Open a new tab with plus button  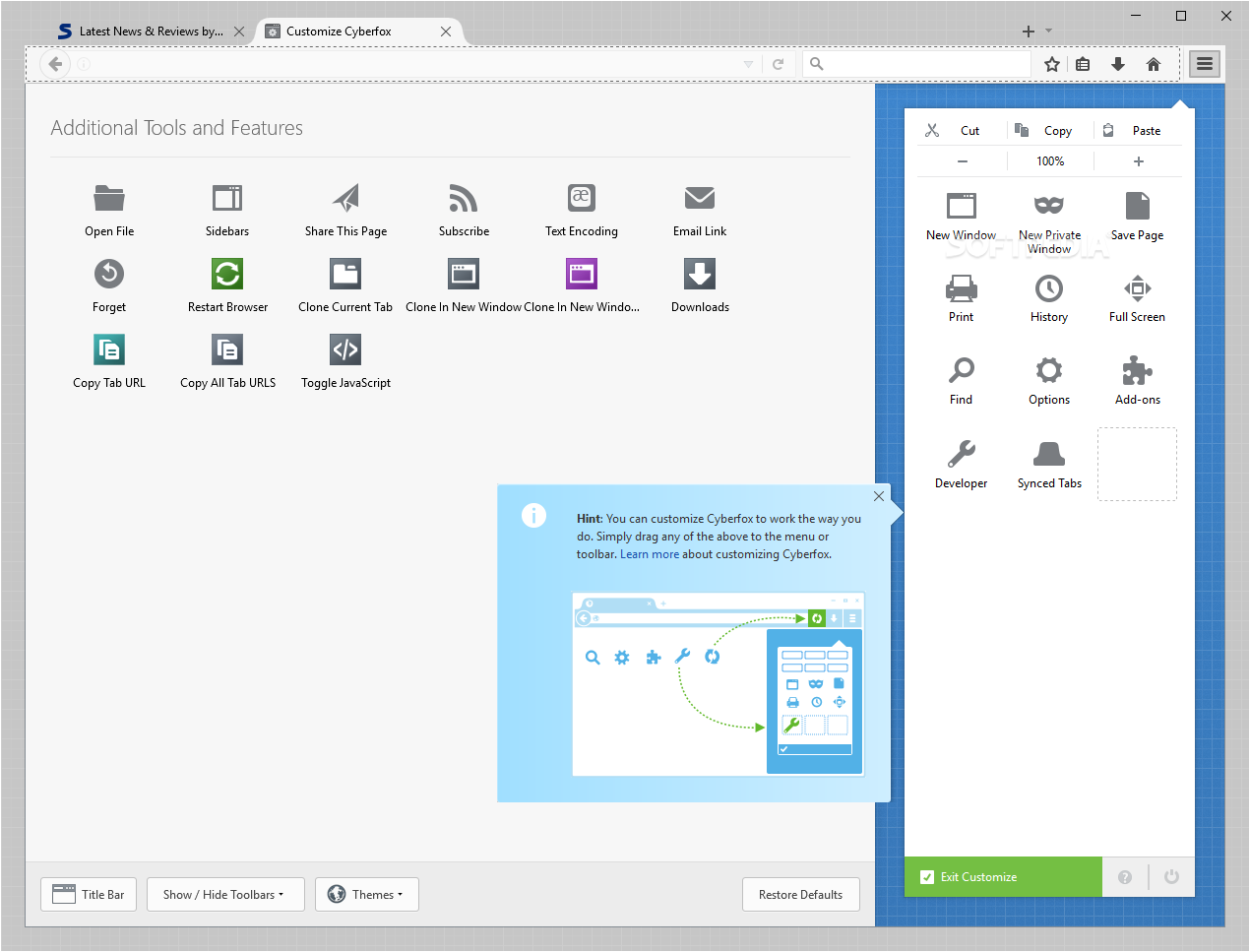tap(1029, 32)
